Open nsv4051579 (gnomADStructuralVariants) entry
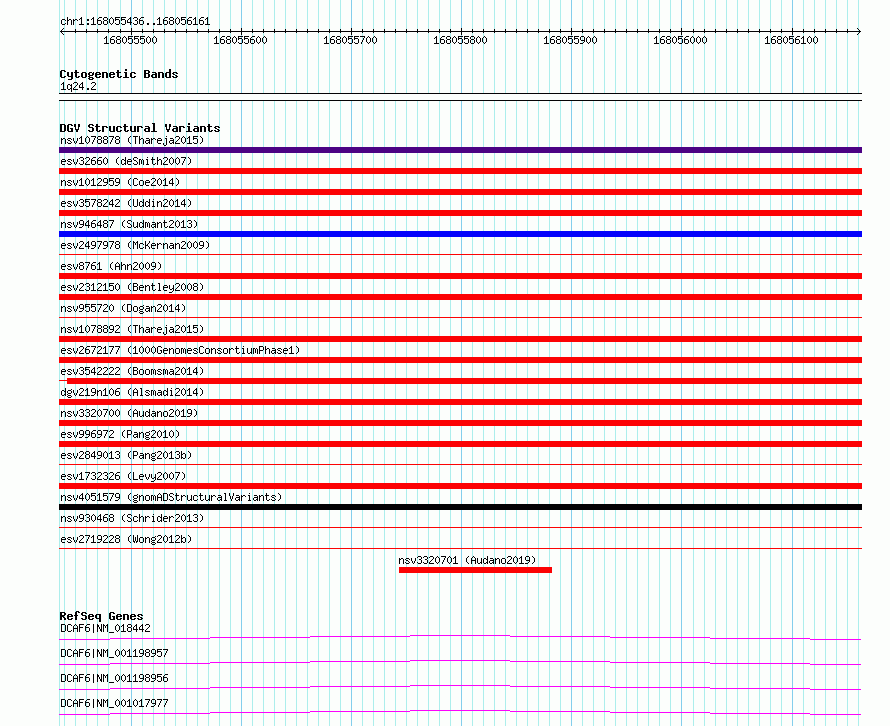This screenshot has width=890, height=726. pos(171,497)
